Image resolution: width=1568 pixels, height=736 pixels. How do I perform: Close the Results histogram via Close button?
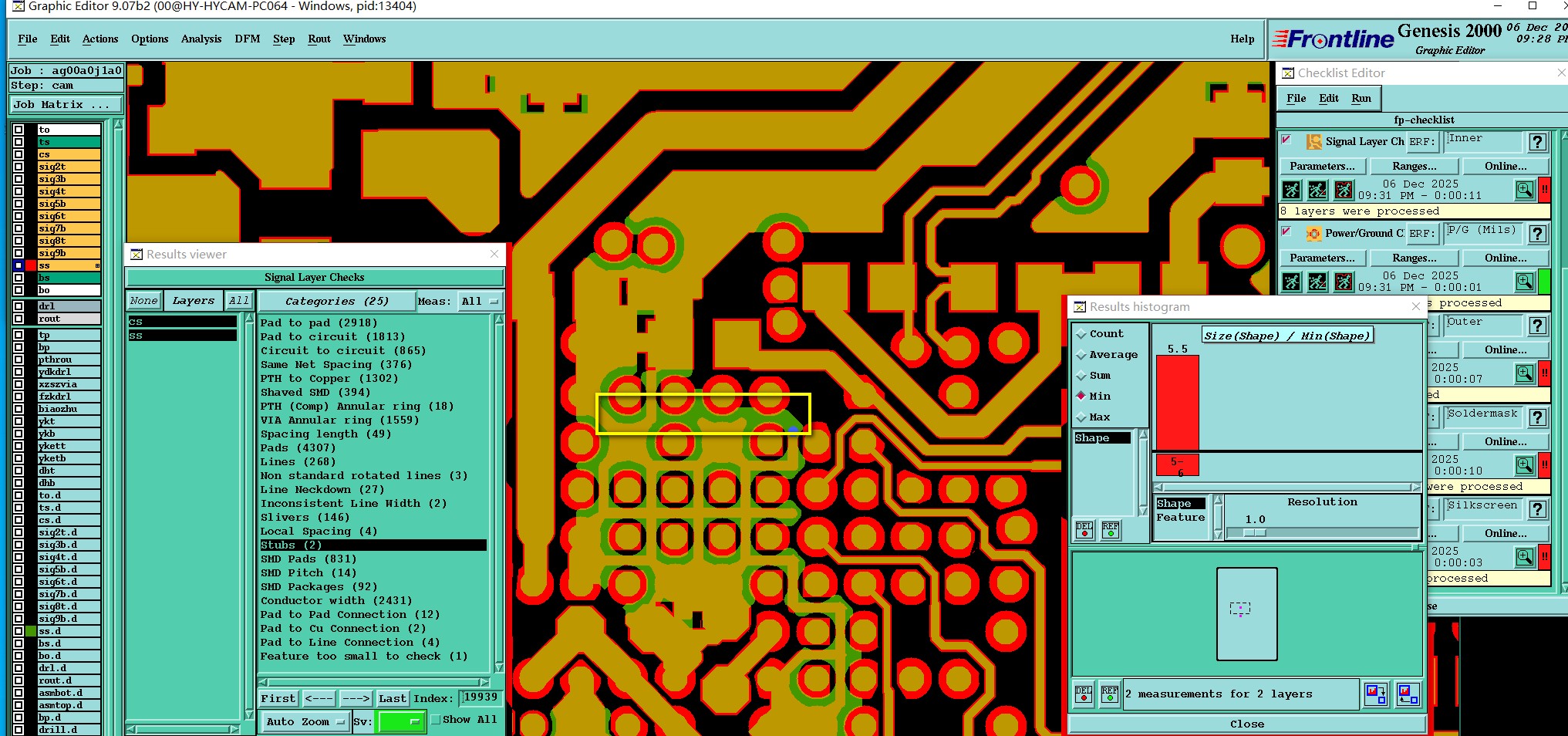click(1247, 724)
